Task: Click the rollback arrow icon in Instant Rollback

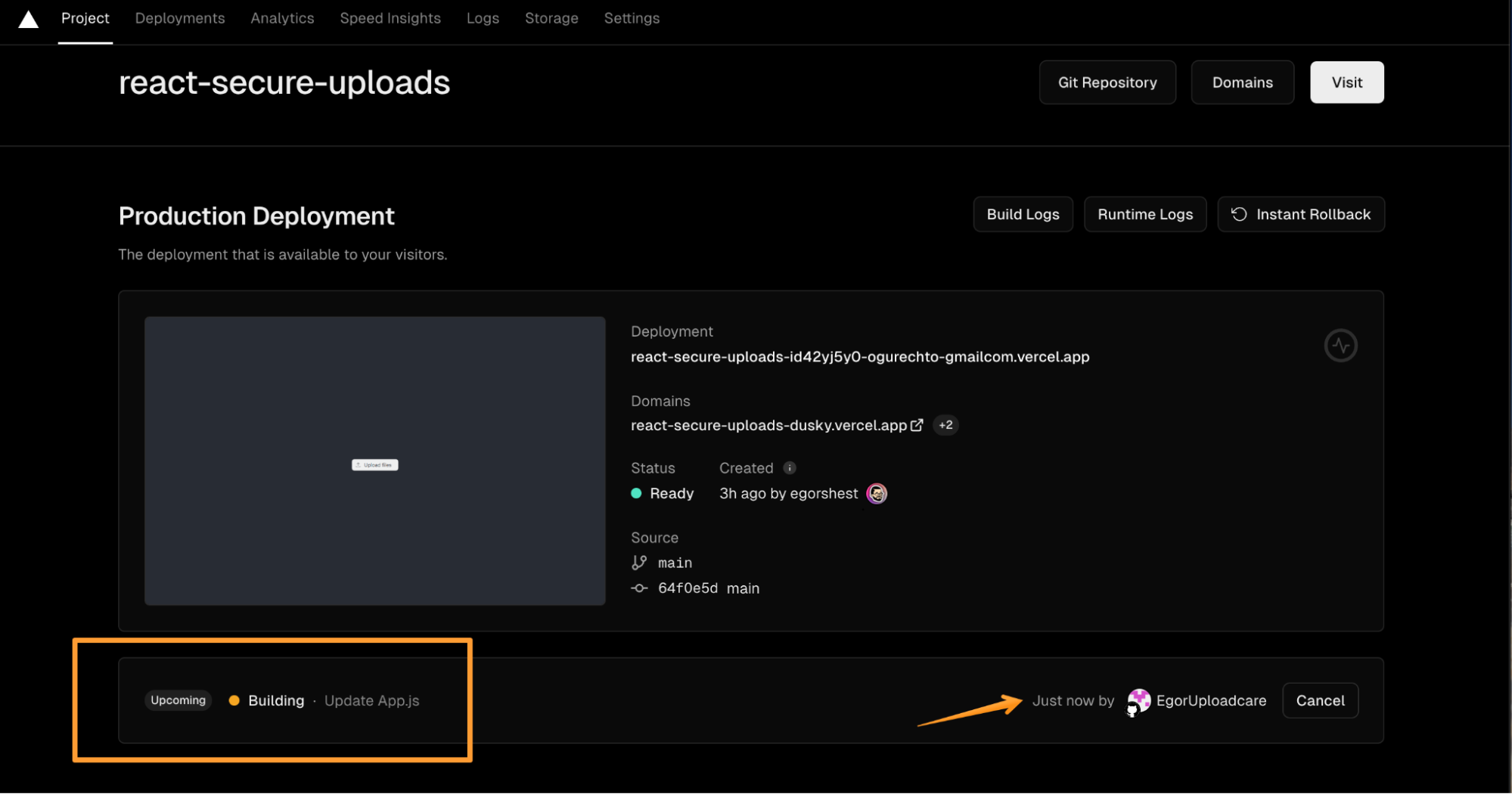Action: 1238,214
